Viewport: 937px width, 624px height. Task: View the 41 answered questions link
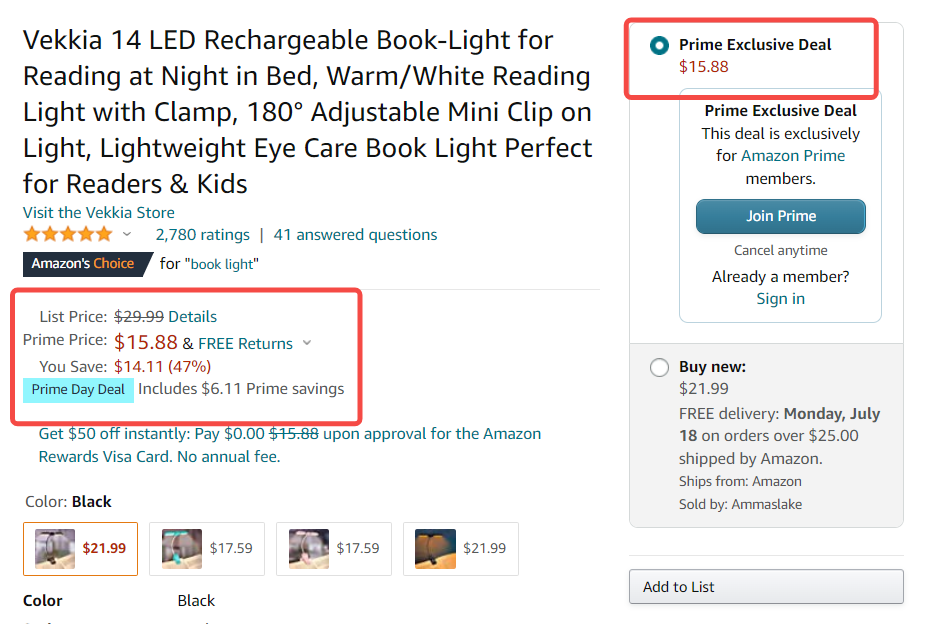click(x=355, y=234)
